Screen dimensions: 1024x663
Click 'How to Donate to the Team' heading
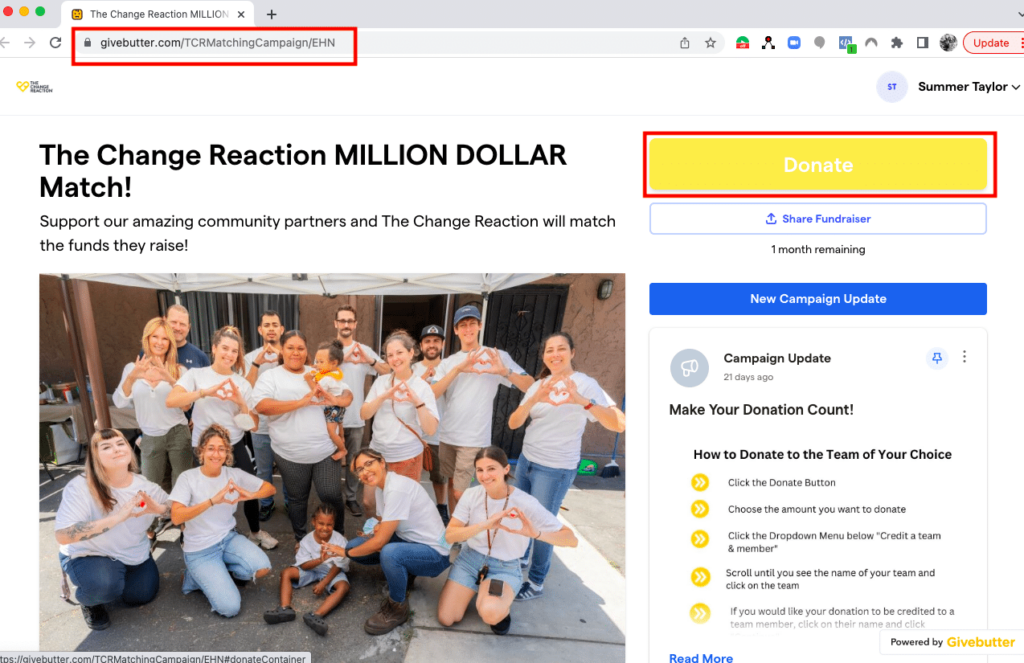click(822, 455)
